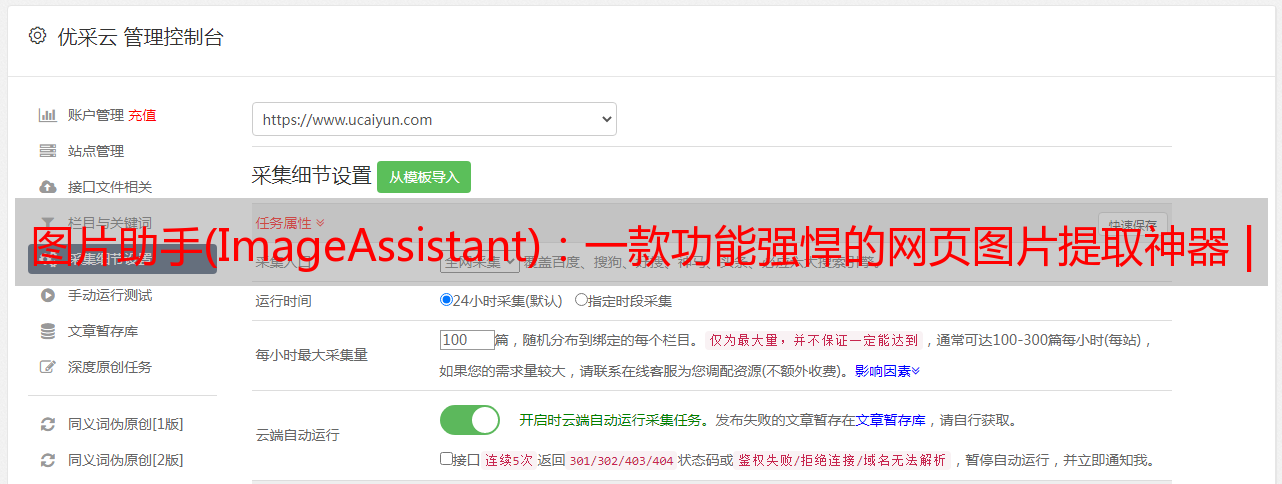Click the hourly max collection input showing 100

467,340
